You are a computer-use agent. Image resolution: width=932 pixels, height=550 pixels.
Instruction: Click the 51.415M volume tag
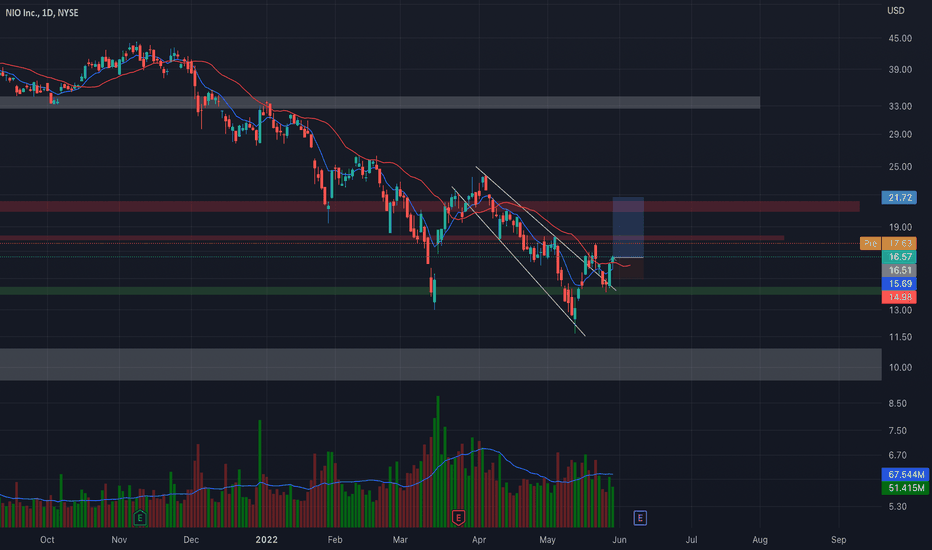click(x=905, y=488)
